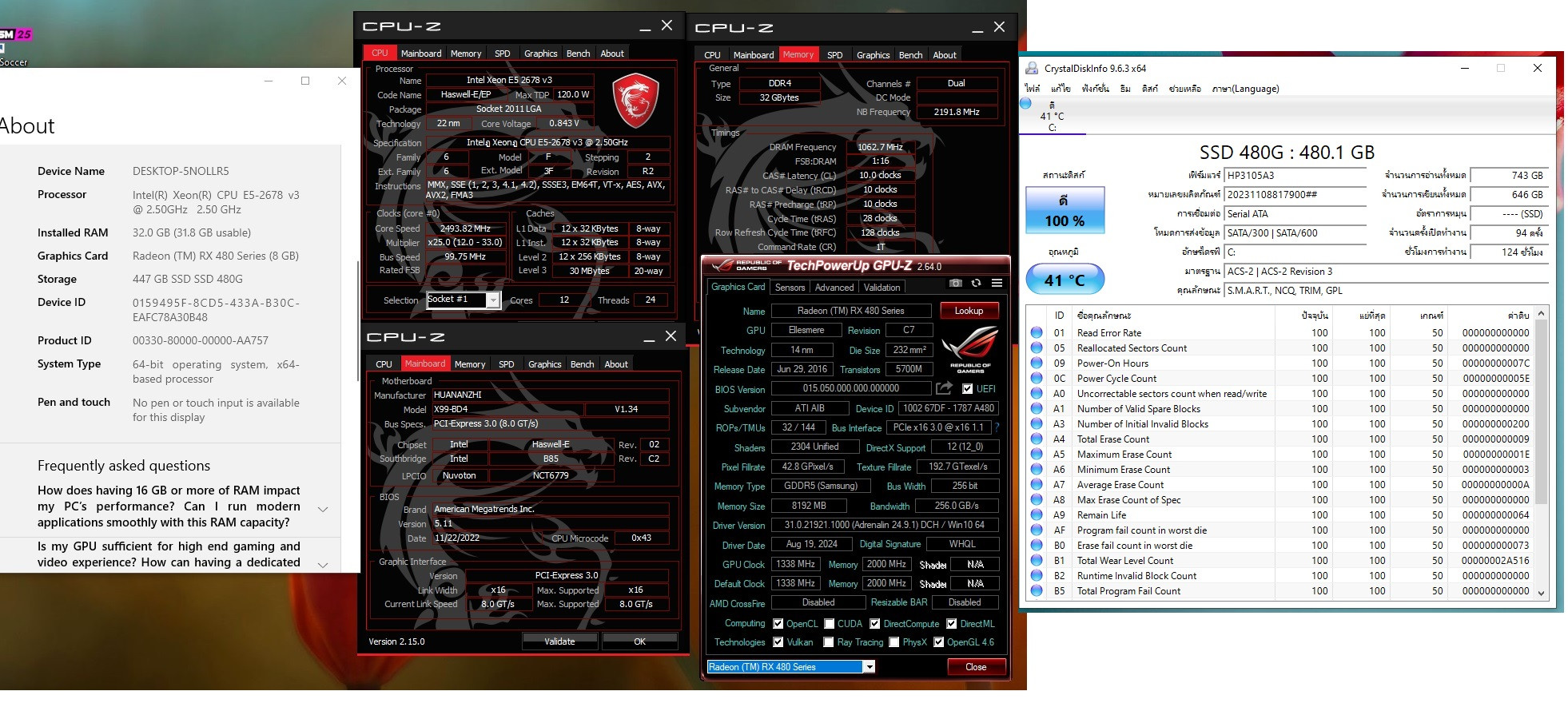The image size is (1568, 703).
Task: Expand the GPU sufficient for gaming FAQ question
Action: pos(323,564)
